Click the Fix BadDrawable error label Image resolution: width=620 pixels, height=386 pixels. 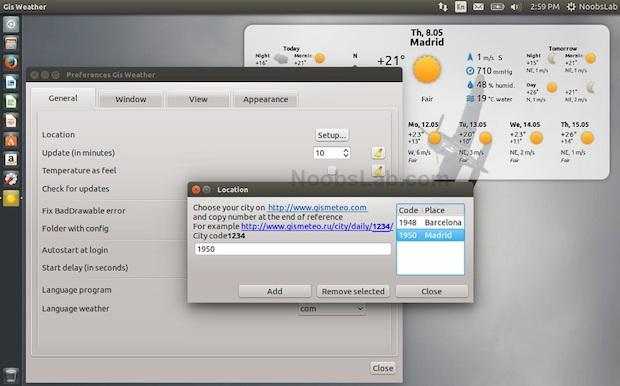tap(83, 211)
